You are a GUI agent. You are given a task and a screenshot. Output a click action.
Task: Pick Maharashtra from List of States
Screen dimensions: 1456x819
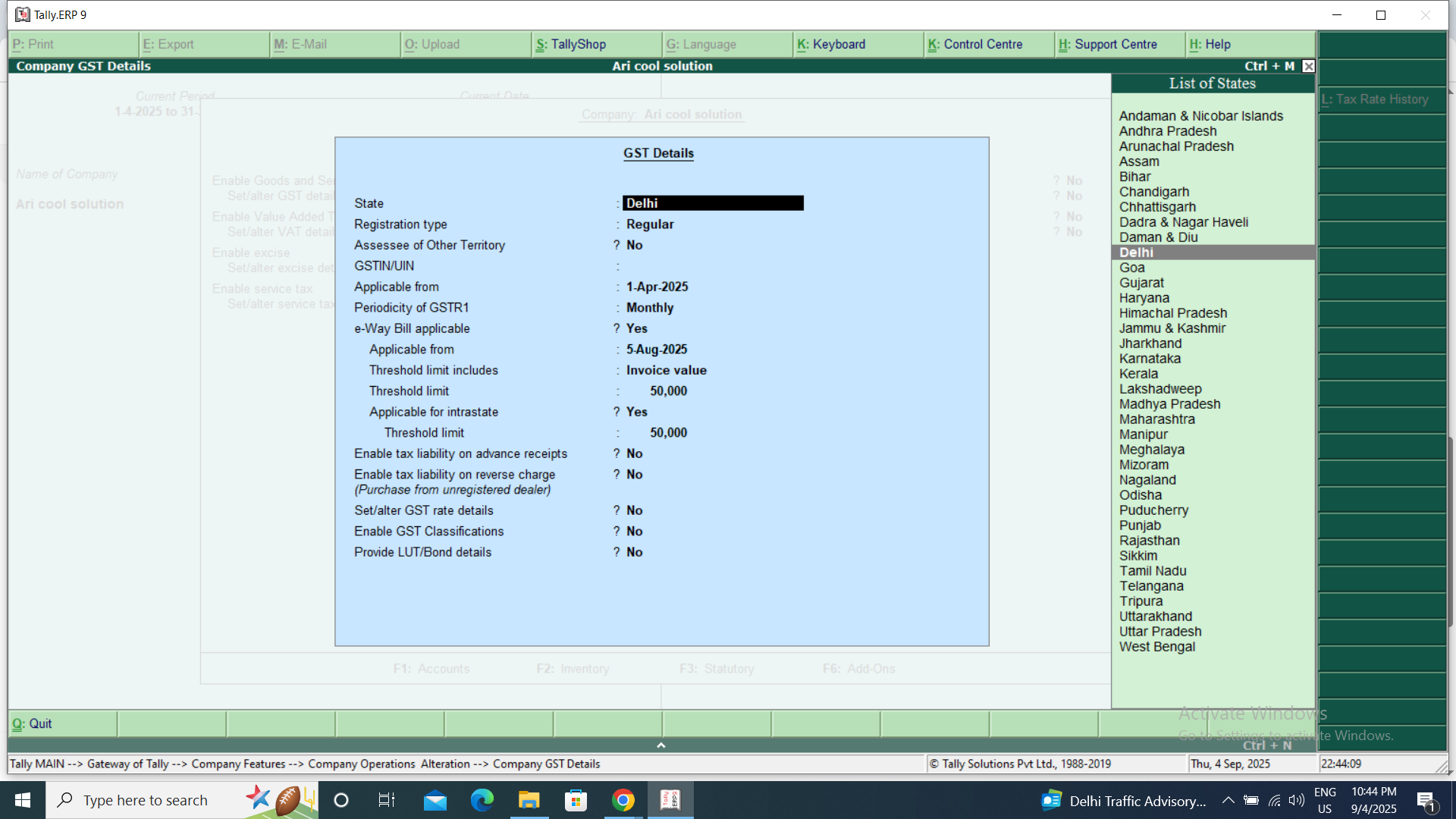click(x=1156, y=419)
